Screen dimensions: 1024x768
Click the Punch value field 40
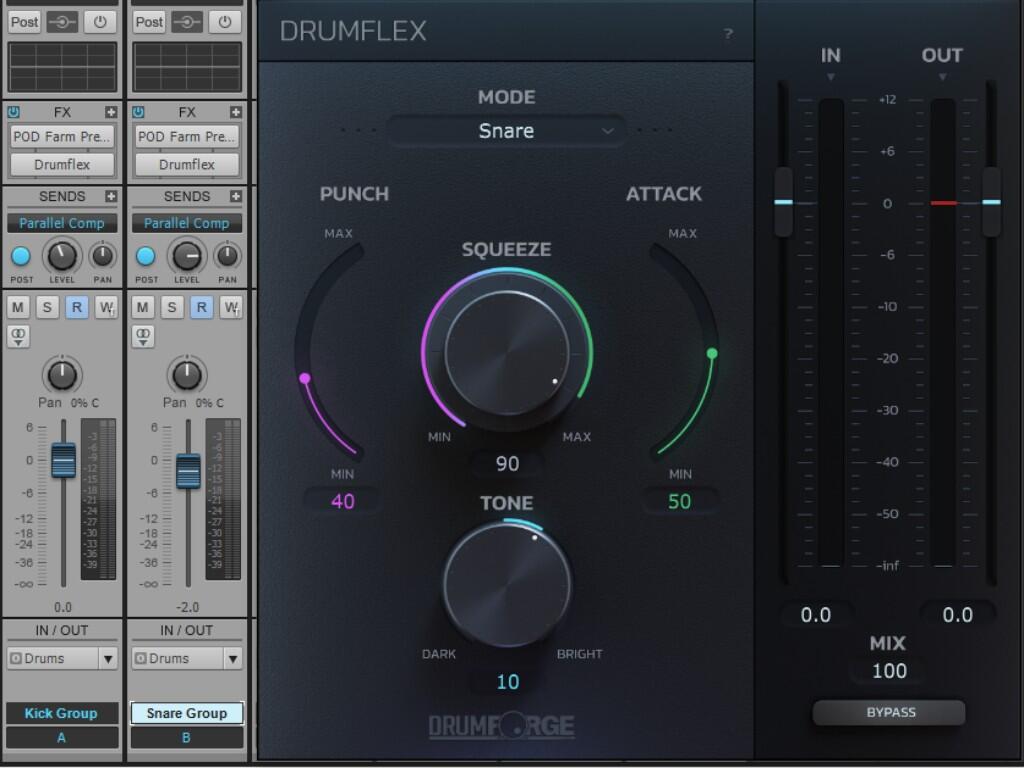point(343,502)
